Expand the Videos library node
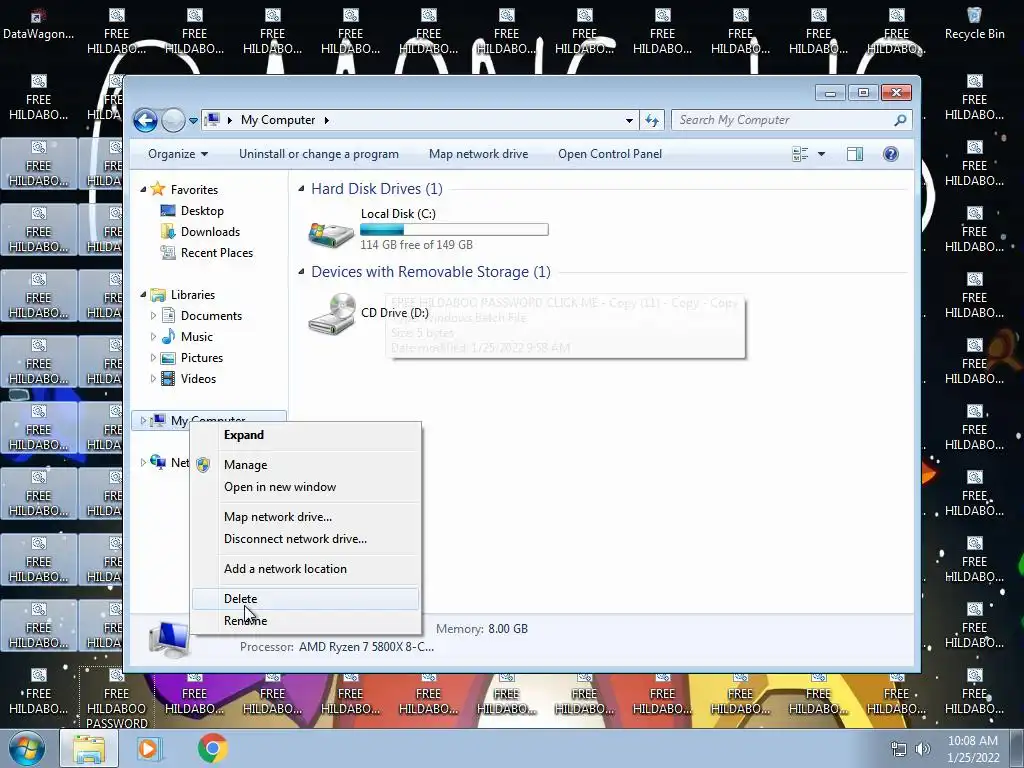Image resolution: width=1024 pixels, height=768 pixels. (x=153, y=379)
